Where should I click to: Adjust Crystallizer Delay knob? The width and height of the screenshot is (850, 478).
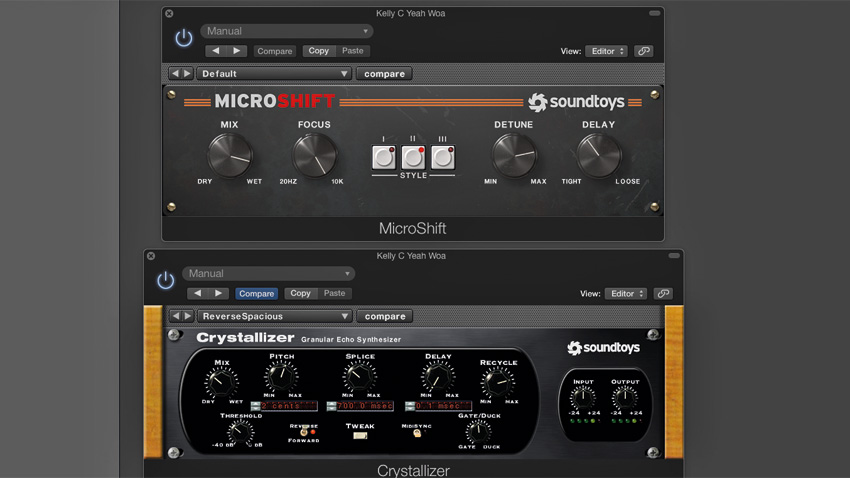tap(438, 376)
